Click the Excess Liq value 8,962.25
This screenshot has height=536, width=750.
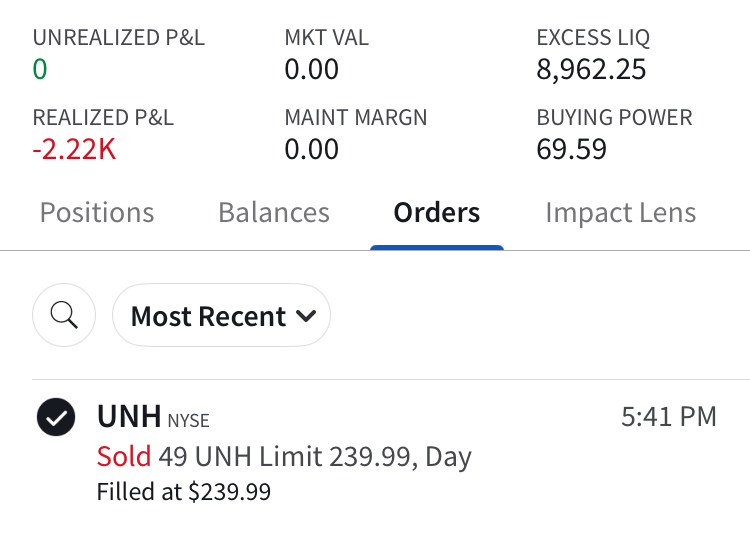pyautogui.click(x=591, y=69)
